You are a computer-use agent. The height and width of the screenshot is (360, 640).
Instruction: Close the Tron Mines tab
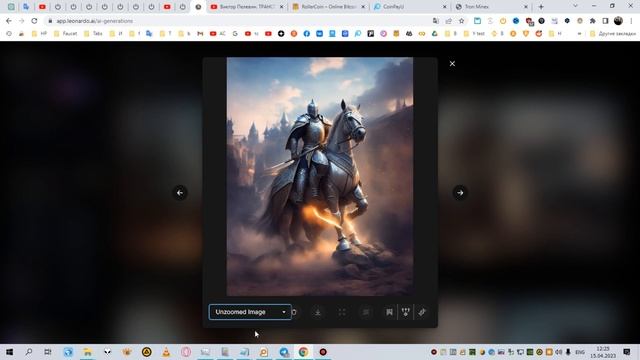coord(525,7)
